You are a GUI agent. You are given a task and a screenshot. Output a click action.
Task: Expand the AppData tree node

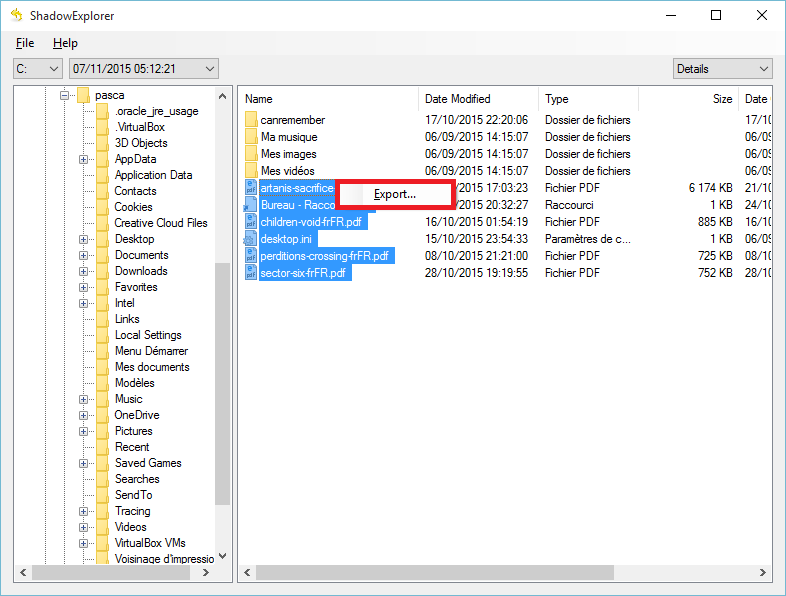(84, 159)
